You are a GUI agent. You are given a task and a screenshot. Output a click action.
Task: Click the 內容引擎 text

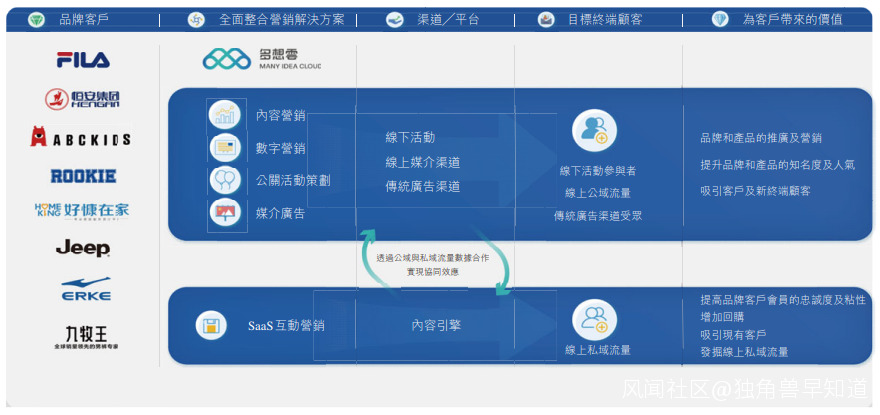[x=436, y=325]
